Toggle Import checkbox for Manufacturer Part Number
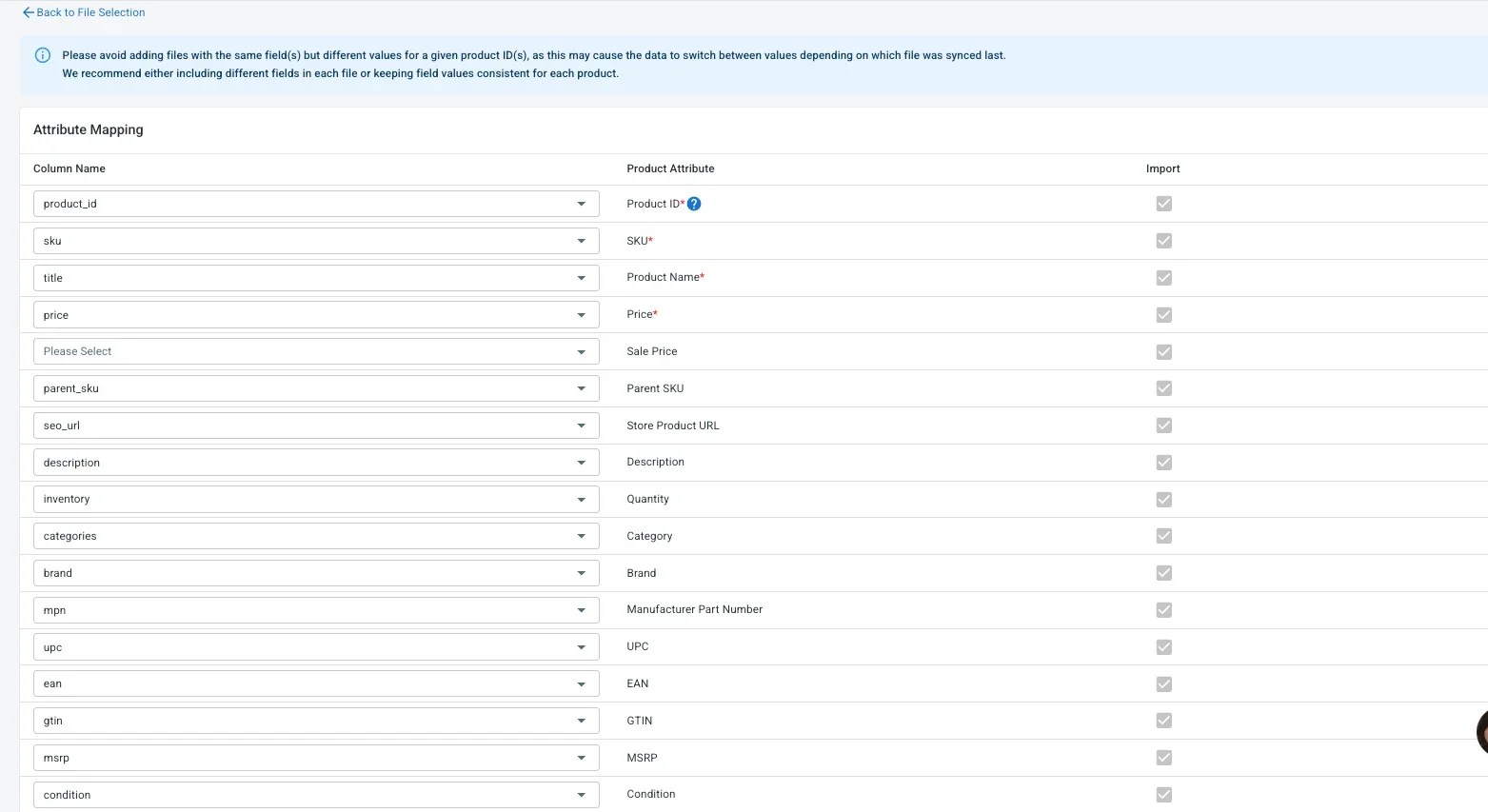The width and height of the screenshot is (1488, 812). [x=1163, y=610]
